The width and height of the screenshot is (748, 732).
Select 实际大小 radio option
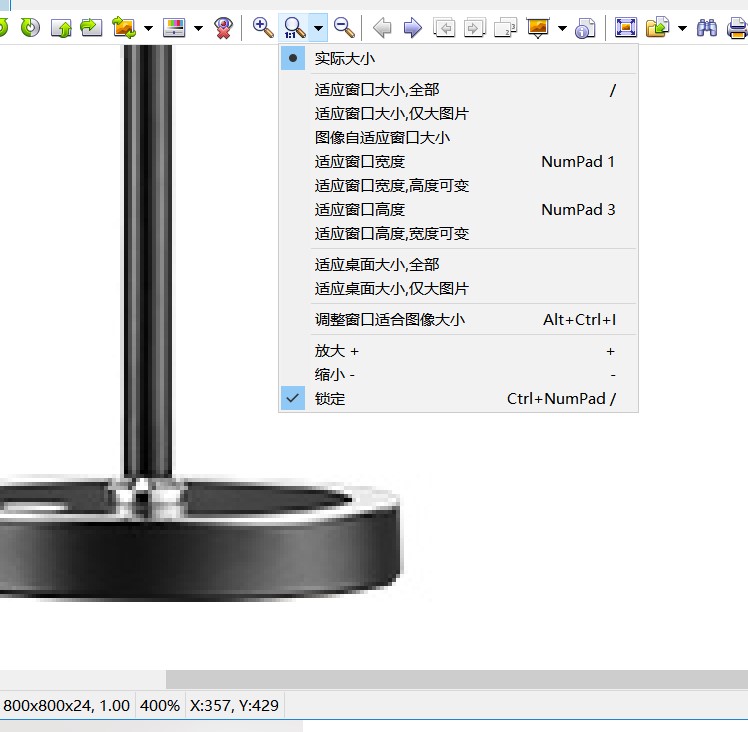pos(458,58)
